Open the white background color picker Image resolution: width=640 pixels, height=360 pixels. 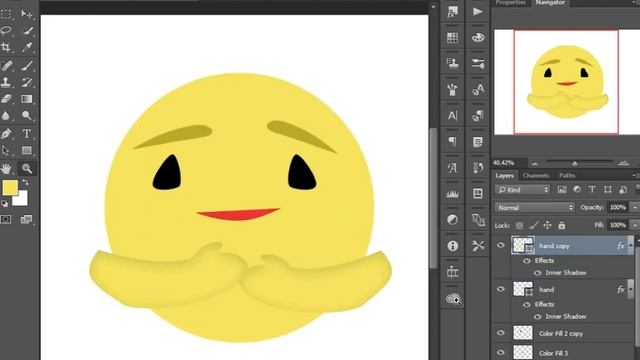coord(22,200)
